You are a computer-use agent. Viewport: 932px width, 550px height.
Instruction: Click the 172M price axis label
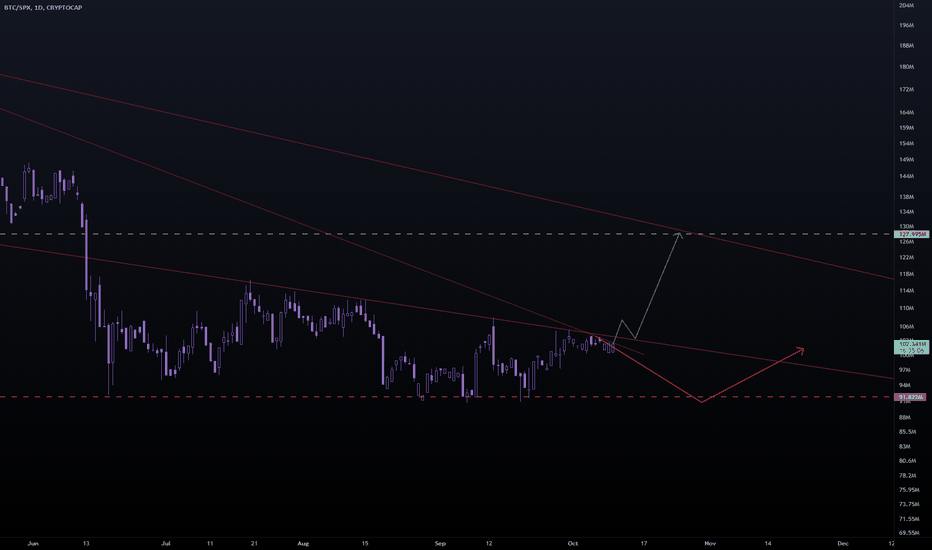(906, 90)
